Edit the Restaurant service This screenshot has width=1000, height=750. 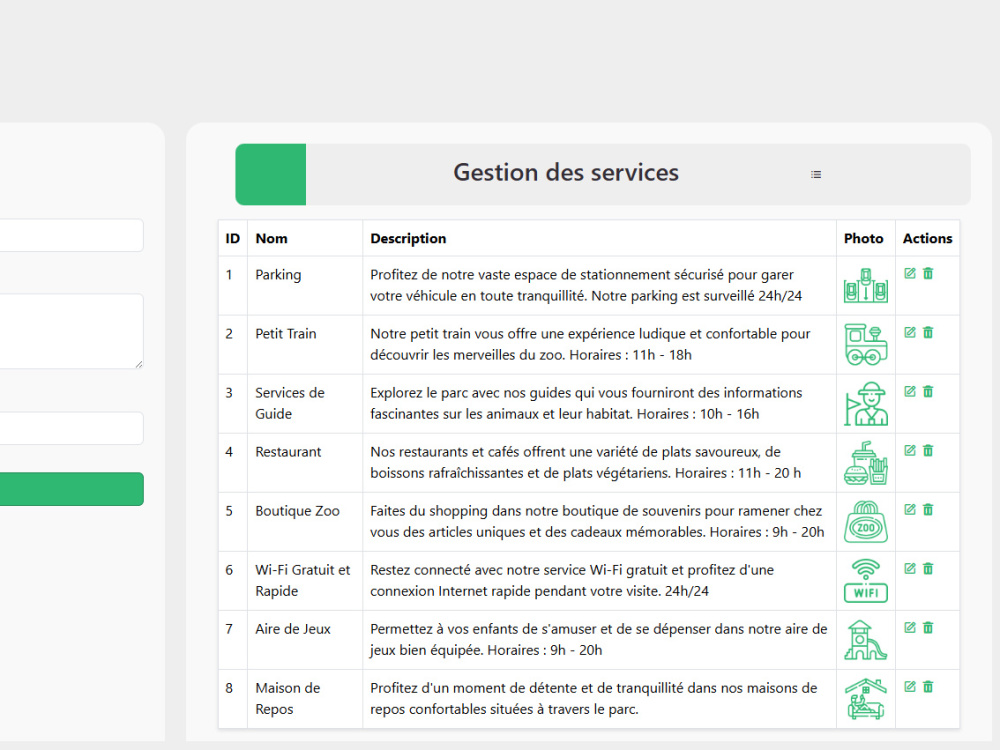910,450
